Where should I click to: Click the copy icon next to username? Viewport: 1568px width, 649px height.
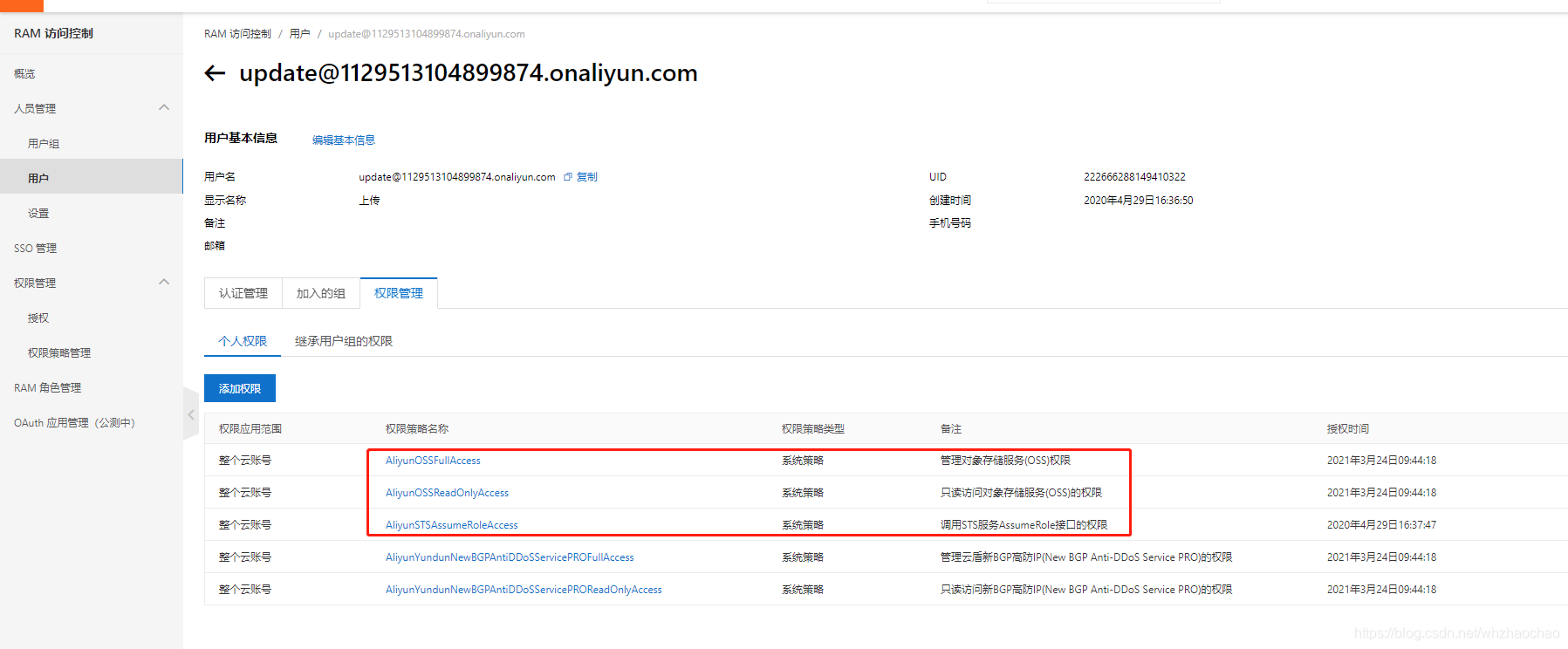(x=568, y=177)
